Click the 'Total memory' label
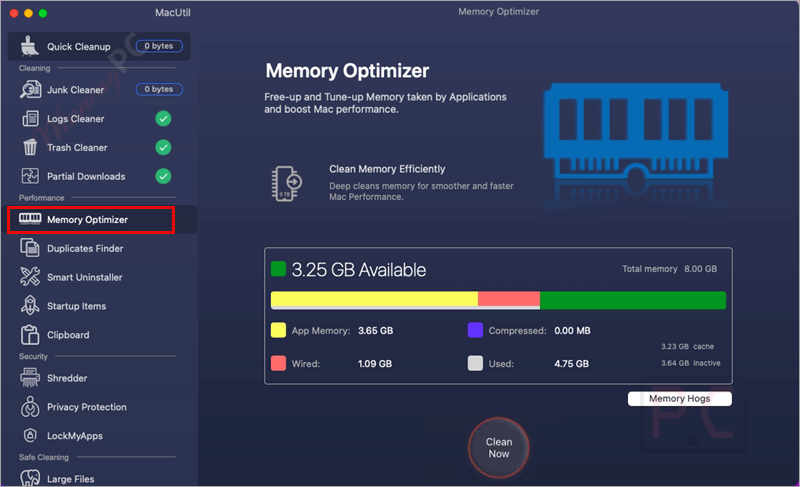This screenshot has height=487, width=800. (x=649, y=269)
